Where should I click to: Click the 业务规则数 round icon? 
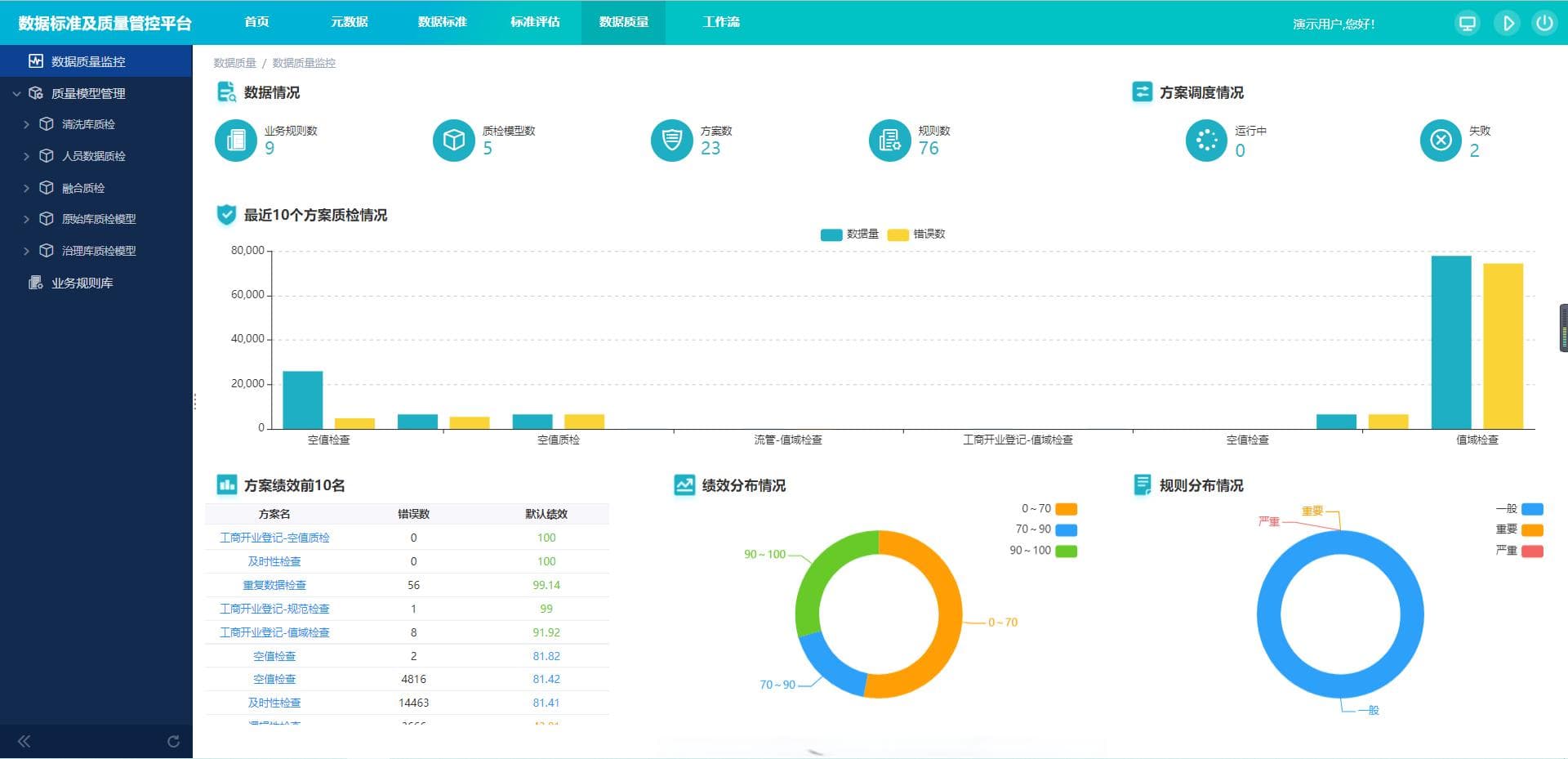235,141
